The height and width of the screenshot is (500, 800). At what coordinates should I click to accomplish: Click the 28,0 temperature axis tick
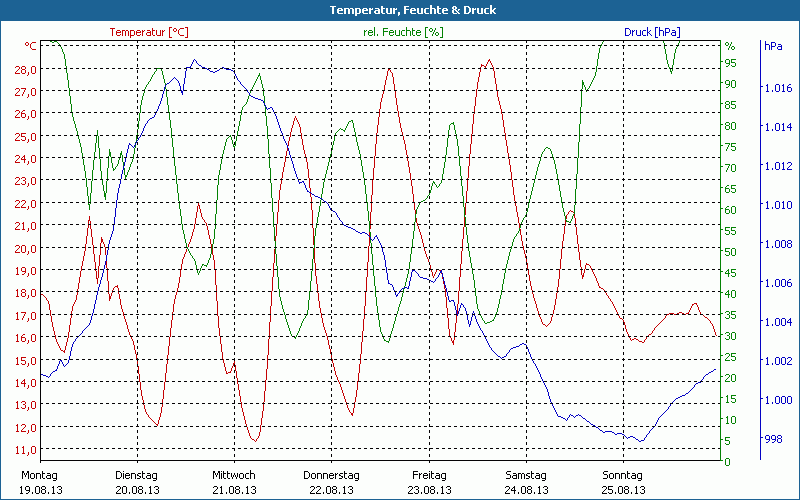click(x=26, y=69)
